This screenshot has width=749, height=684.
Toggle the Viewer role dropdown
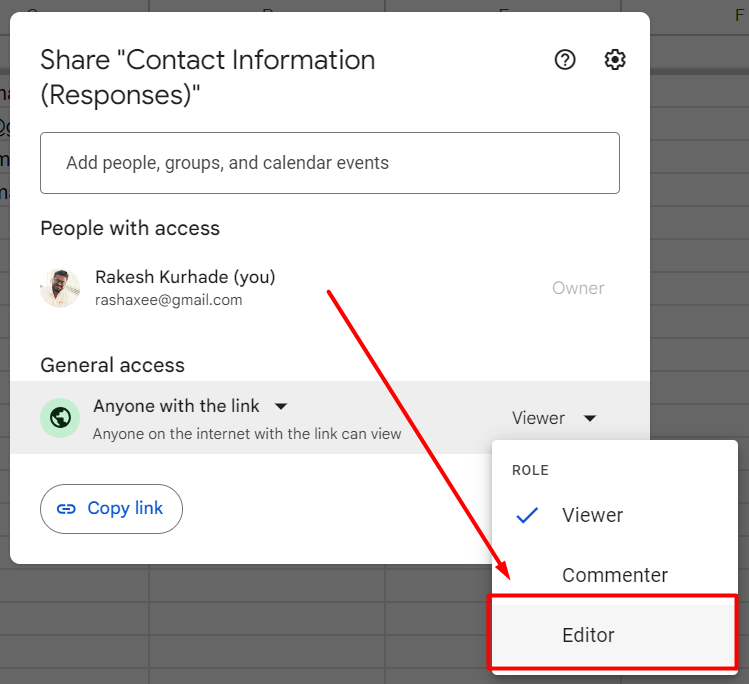click(x=554, y=418)
